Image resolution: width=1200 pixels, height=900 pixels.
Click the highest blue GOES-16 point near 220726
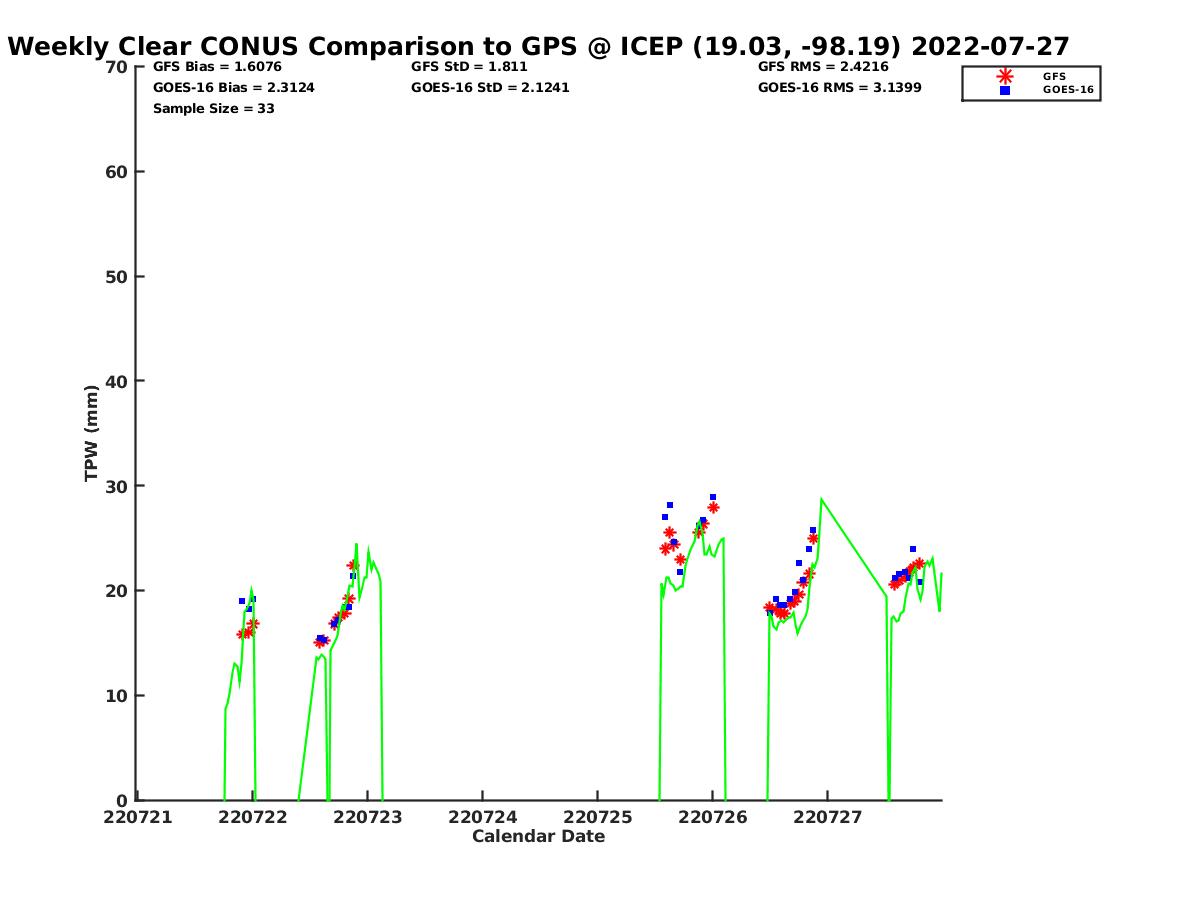[x=713, y=497]
